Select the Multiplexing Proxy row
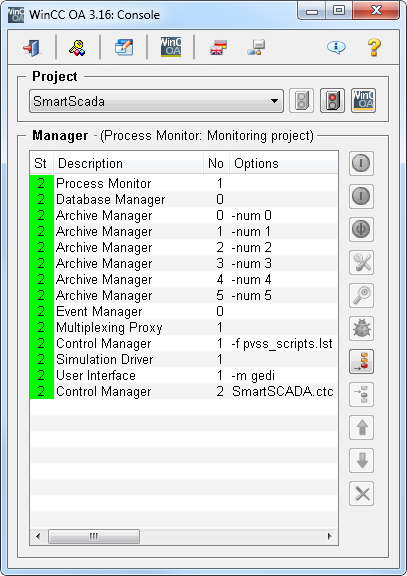Image resolution: width=407 pixels, height=576 pixels. (x=184, y=327)
